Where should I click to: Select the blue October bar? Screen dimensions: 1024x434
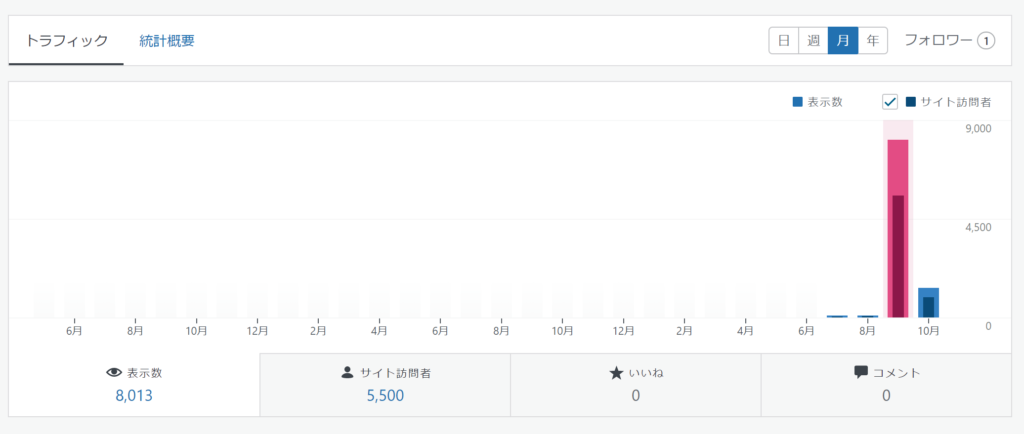(x=928, y=302)
